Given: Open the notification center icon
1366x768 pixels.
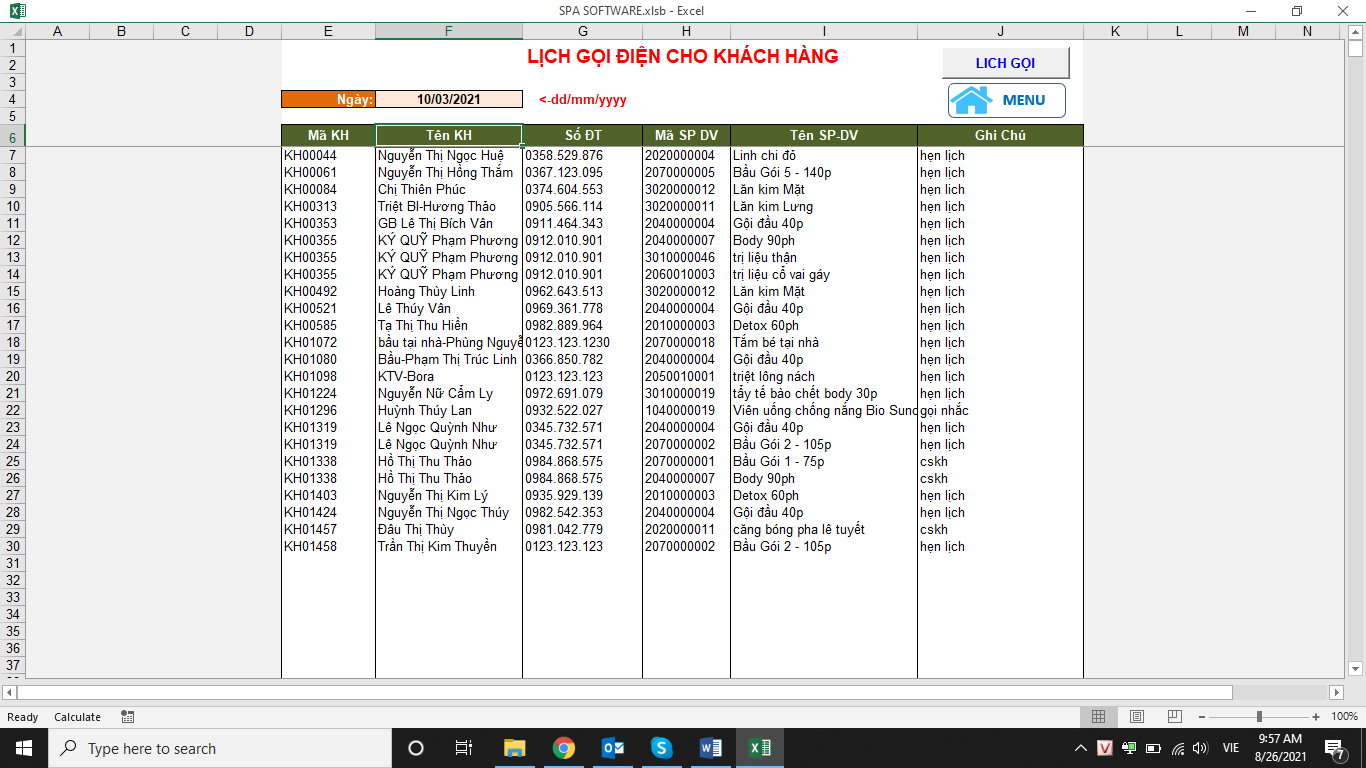Looking at the screenshot, I should pyautogui.click(x=1334, y=748).
